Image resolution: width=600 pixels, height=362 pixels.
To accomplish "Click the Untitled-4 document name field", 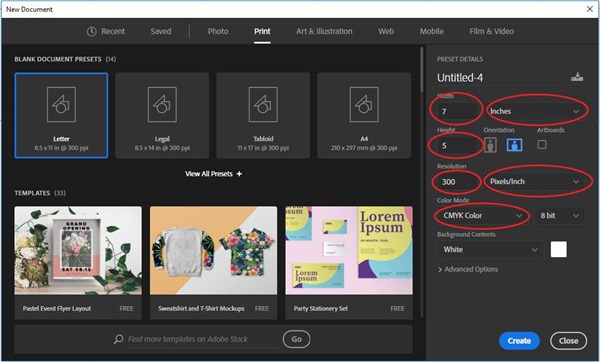I will pos(501,78).
